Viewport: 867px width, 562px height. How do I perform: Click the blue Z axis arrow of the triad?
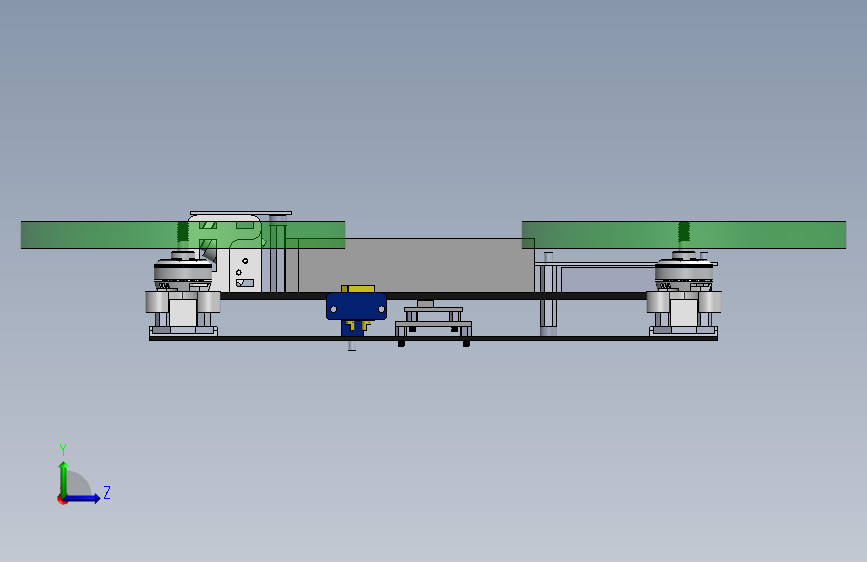tap(83, 498)
